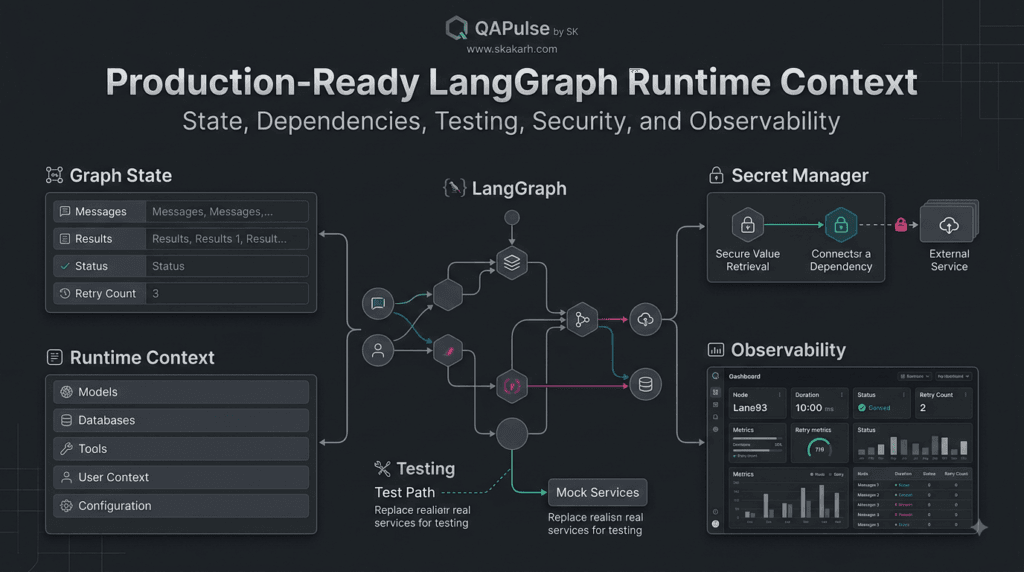Image resolution: width=1024 pixels, height=572 pixels.
Task: Click the Retry Count history icon
Action: [65, 293]
